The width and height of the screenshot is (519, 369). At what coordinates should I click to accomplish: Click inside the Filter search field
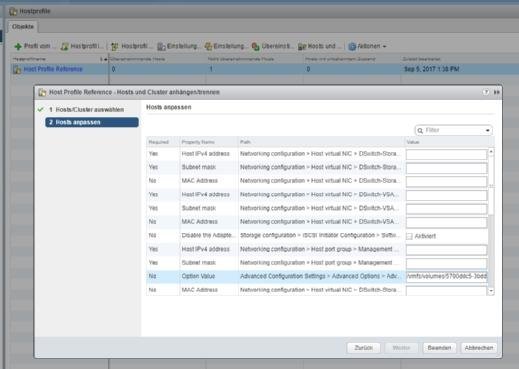coord(454,130)
